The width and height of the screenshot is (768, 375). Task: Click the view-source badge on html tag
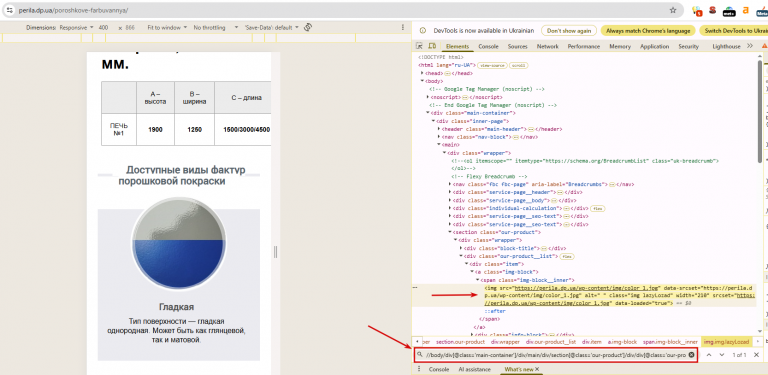pos(492,65)
